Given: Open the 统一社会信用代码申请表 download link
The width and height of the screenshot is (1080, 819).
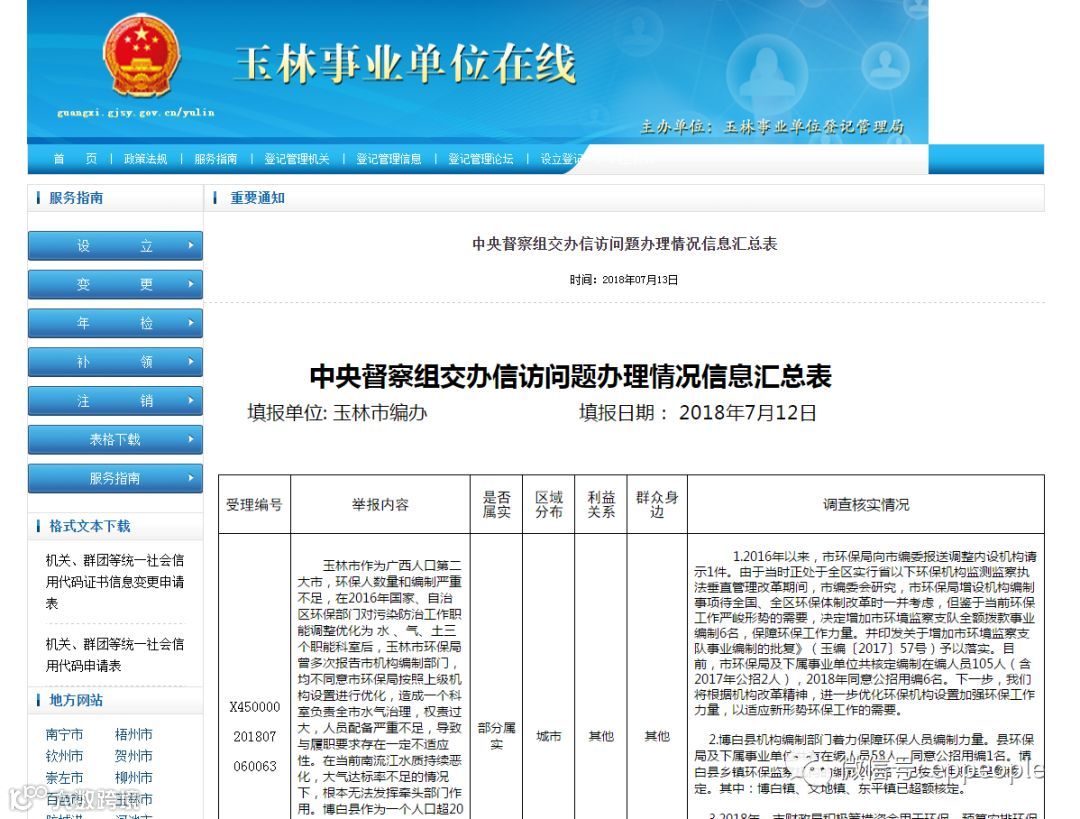Looking at the screenshot, I should coord(115,655).
